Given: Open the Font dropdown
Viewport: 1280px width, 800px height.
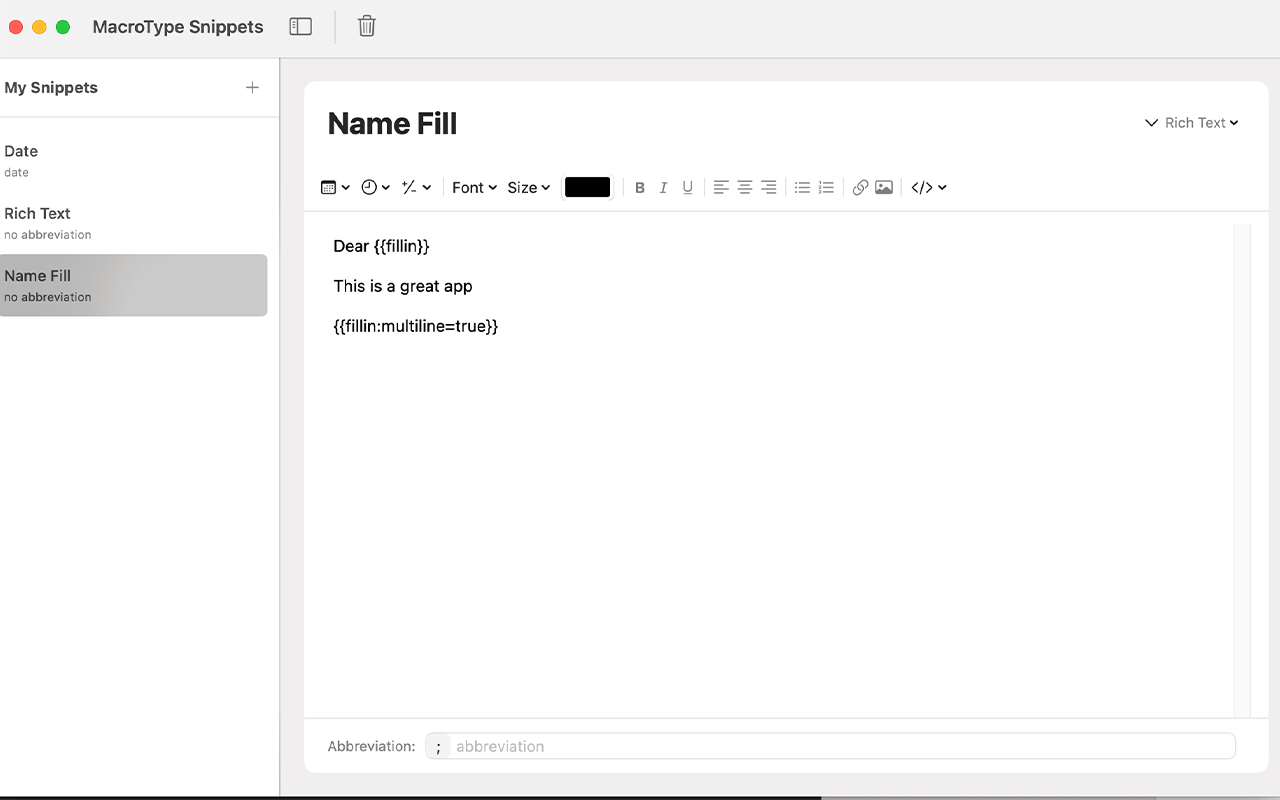Looking at the screenshot, I should [473, 187].
